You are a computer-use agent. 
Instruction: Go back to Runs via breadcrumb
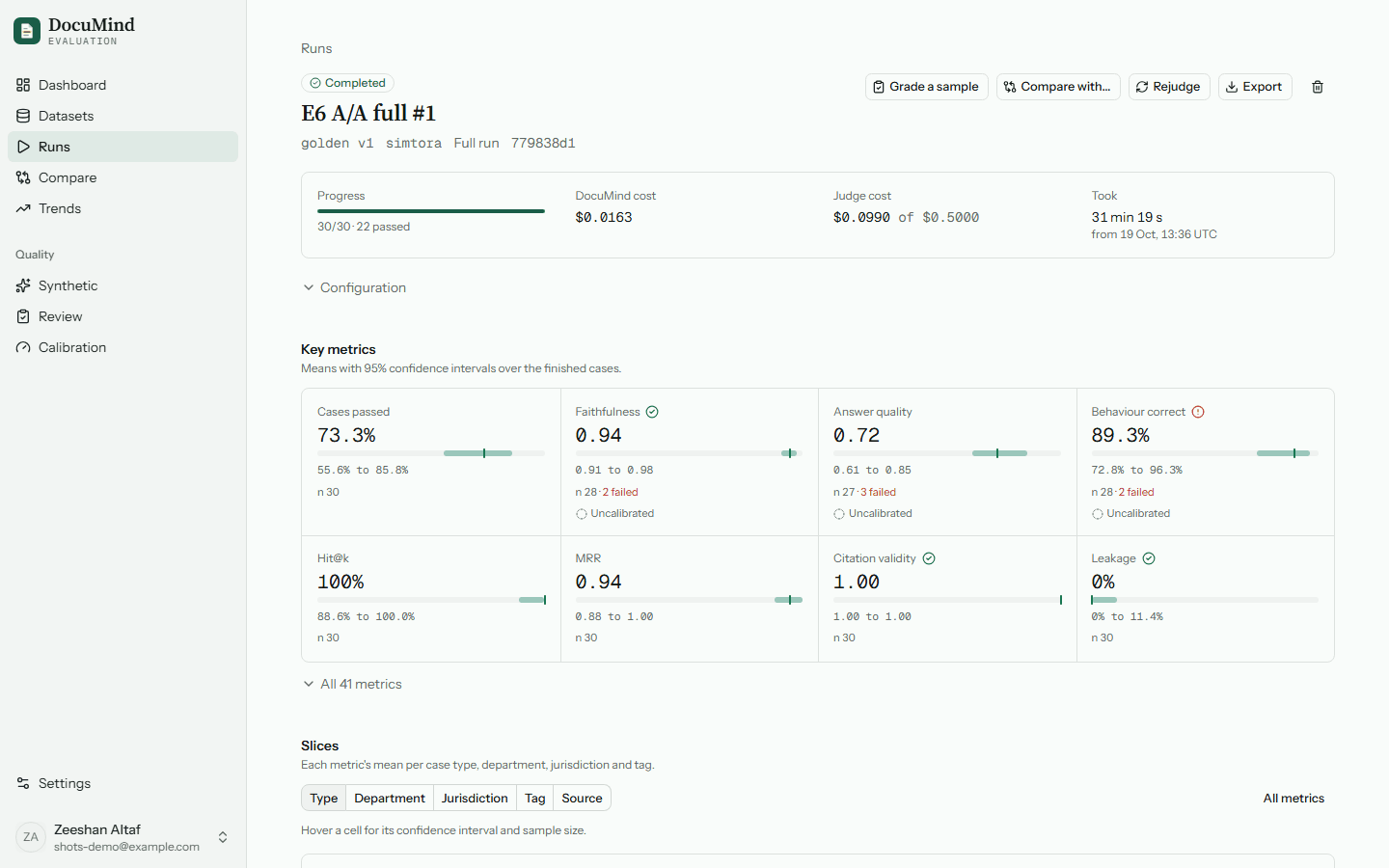pos(316,48)
